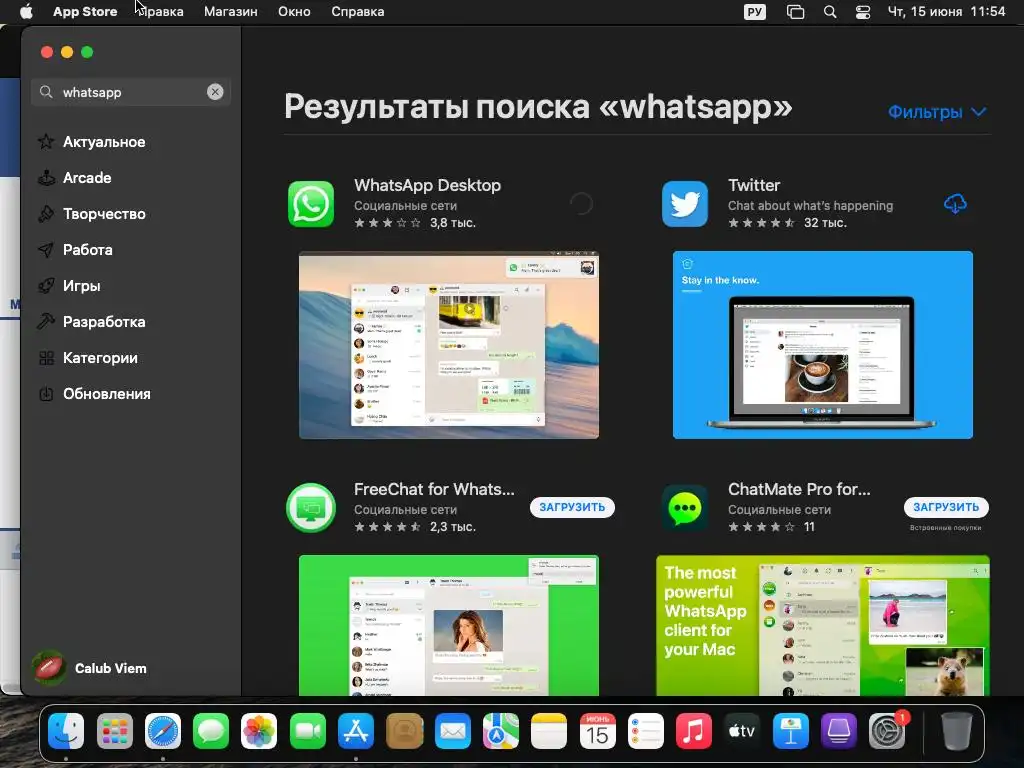Image resolution: width=1024 pixels, height=768 pixels.
Task: Click ЗАГРУЗИТЬ for ChatMate Pro
Action: click(x=946, y=507)
